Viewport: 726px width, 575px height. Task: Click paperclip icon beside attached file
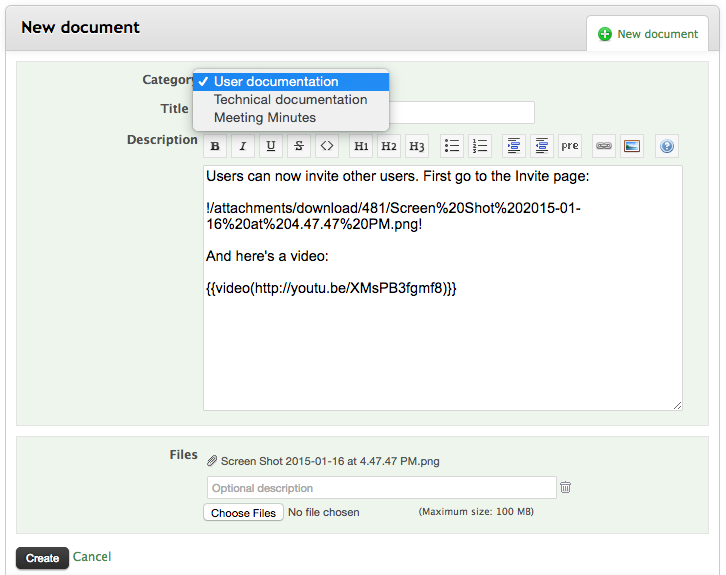212,461
